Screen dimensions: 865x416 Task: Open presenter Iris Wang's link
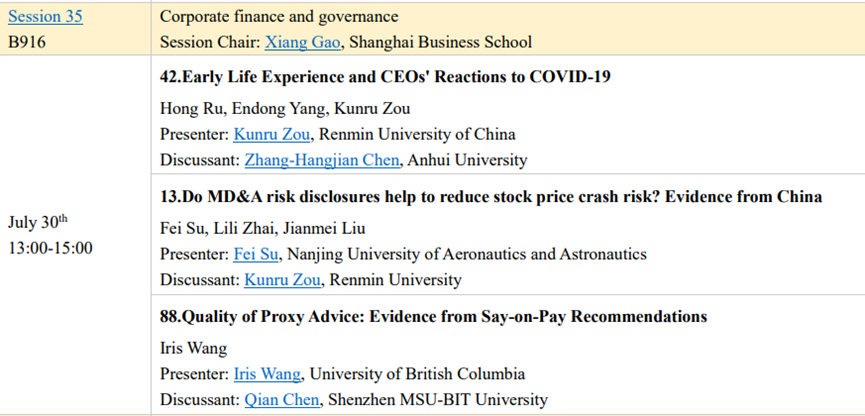coord(267,374)
